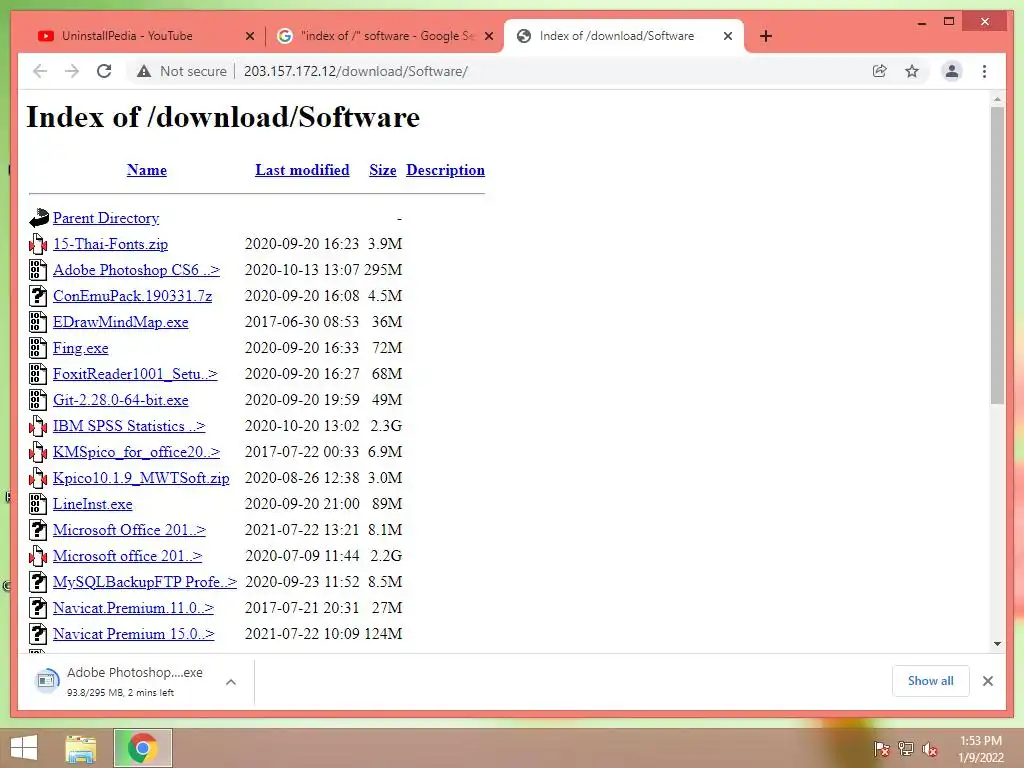Click compressed icon beside KMSpico_for_office20

39,452
